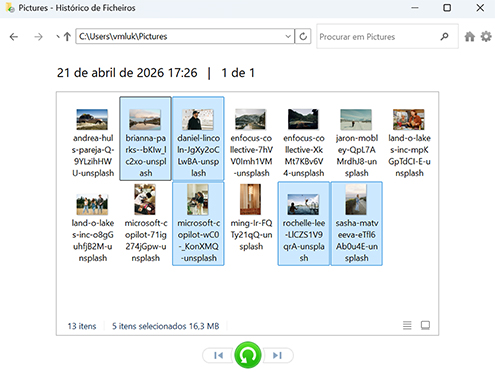Navigate back with the left arrow
Screen dimensions: 495x372
click(x=14, y=37)
